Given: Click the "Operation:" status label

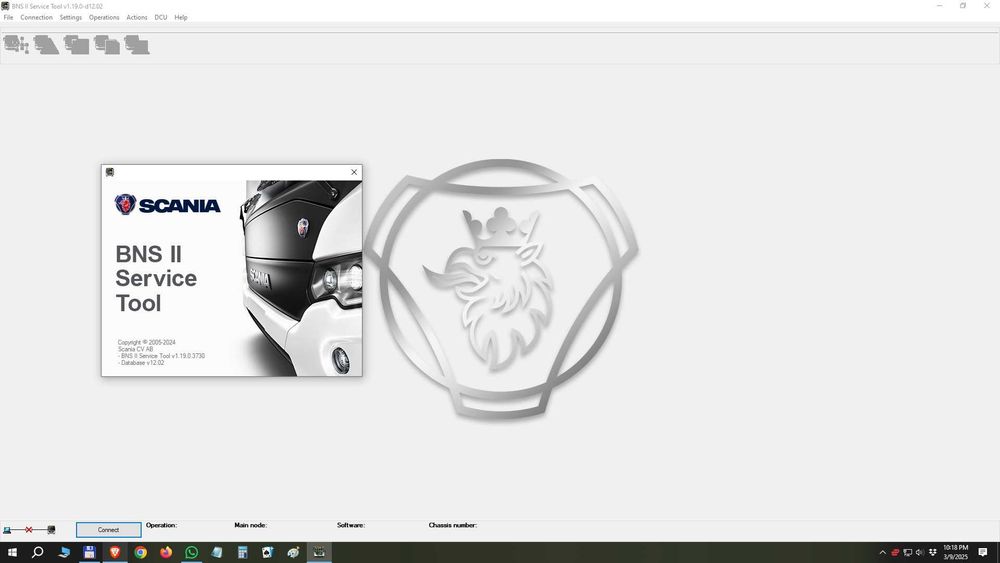Looking at the screenshot, I should click(161, 525).
